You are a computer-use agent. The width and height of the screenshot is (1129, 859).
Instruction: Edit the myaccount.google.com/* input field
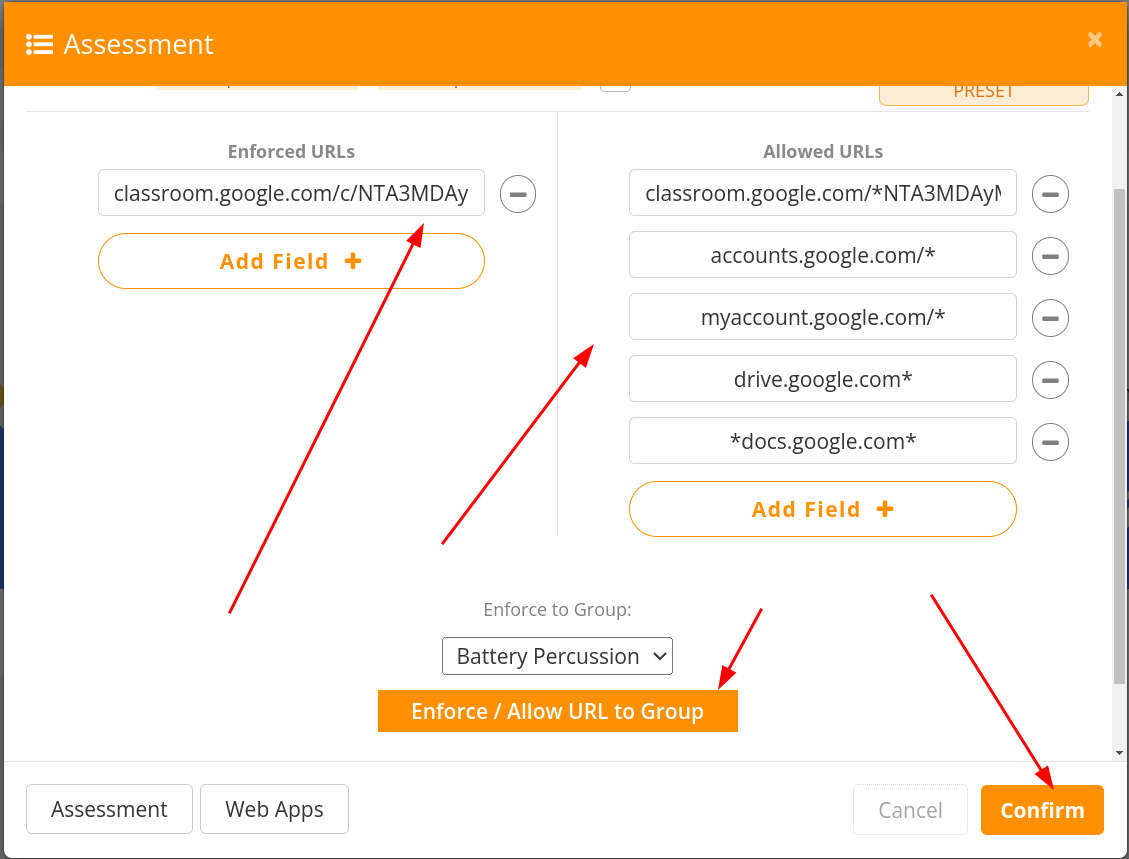tap(822, 317)
